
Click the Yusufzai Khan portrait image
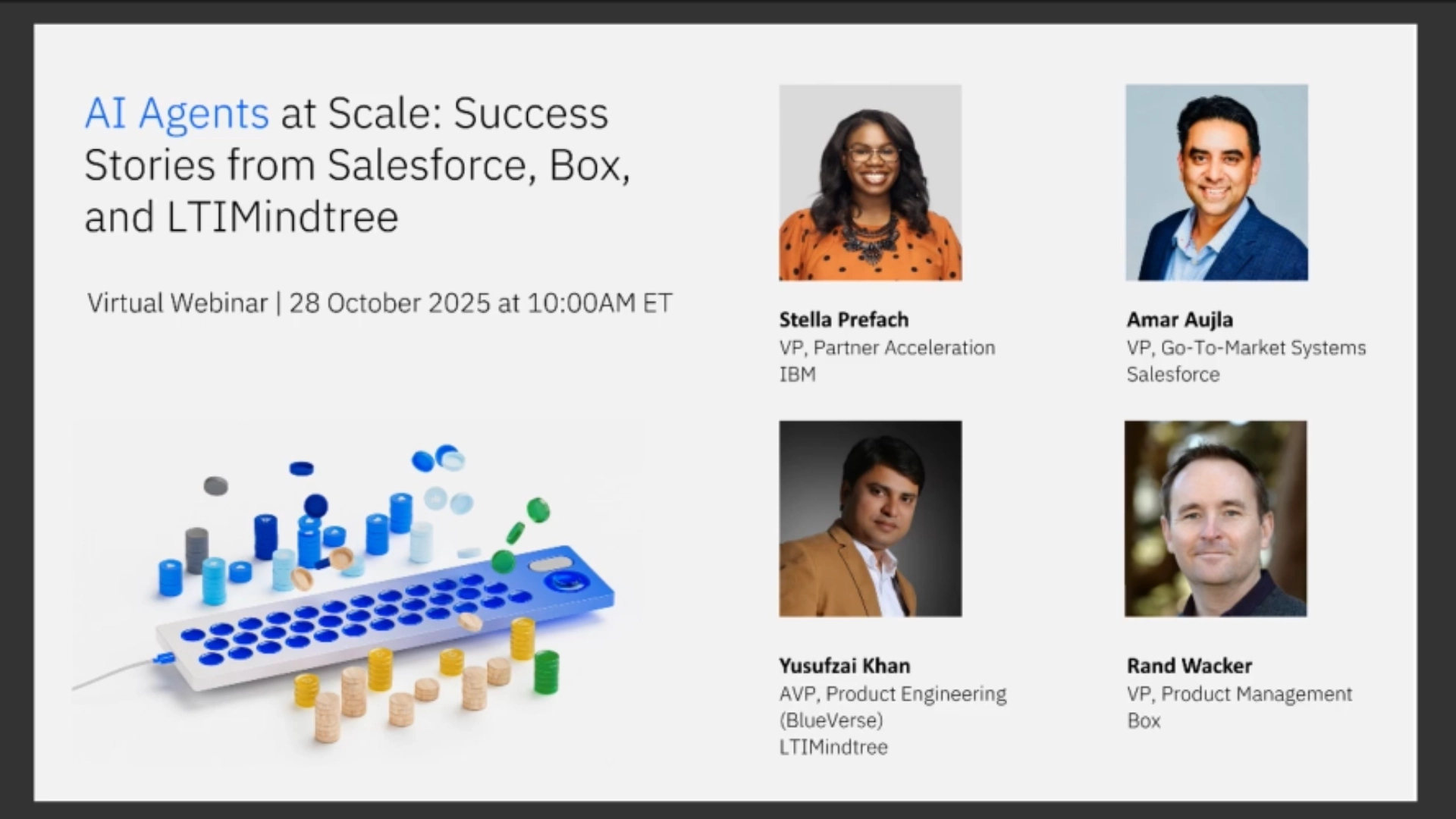tap(870, 519)
